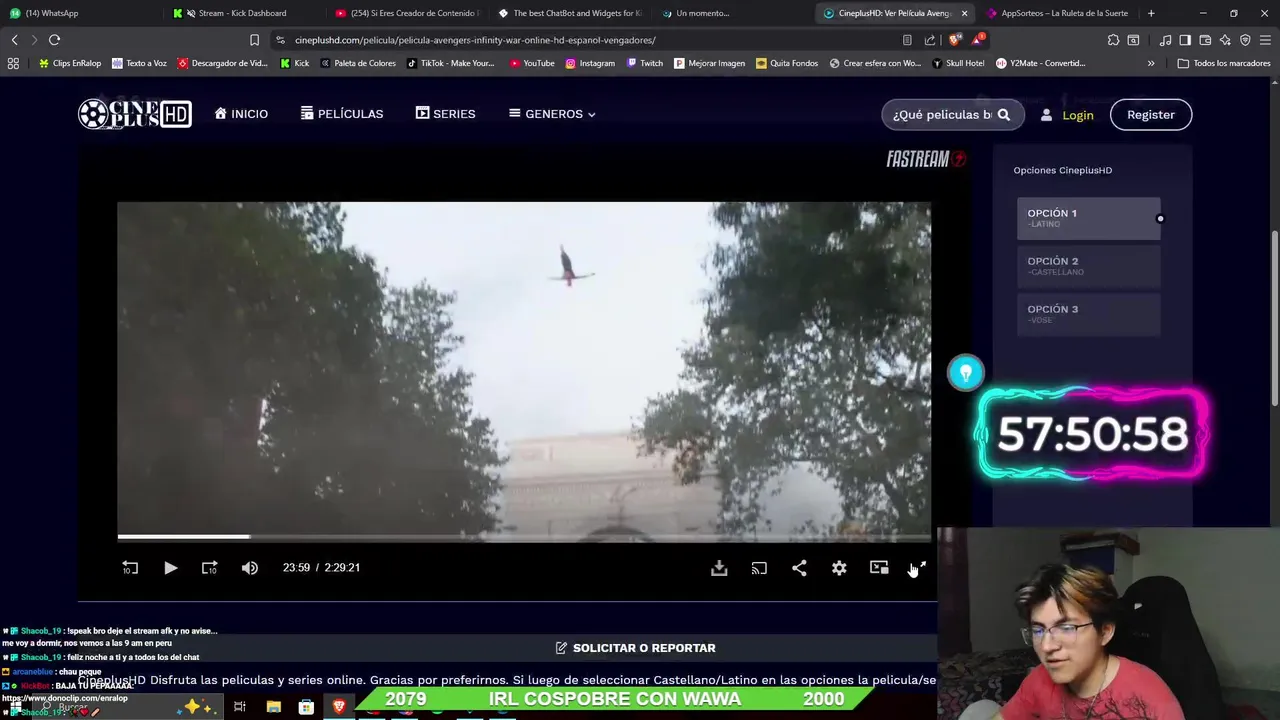Click the address bar URL
Image resolution: width=1280 pixels, height=720 pixels.
[475, 40]
